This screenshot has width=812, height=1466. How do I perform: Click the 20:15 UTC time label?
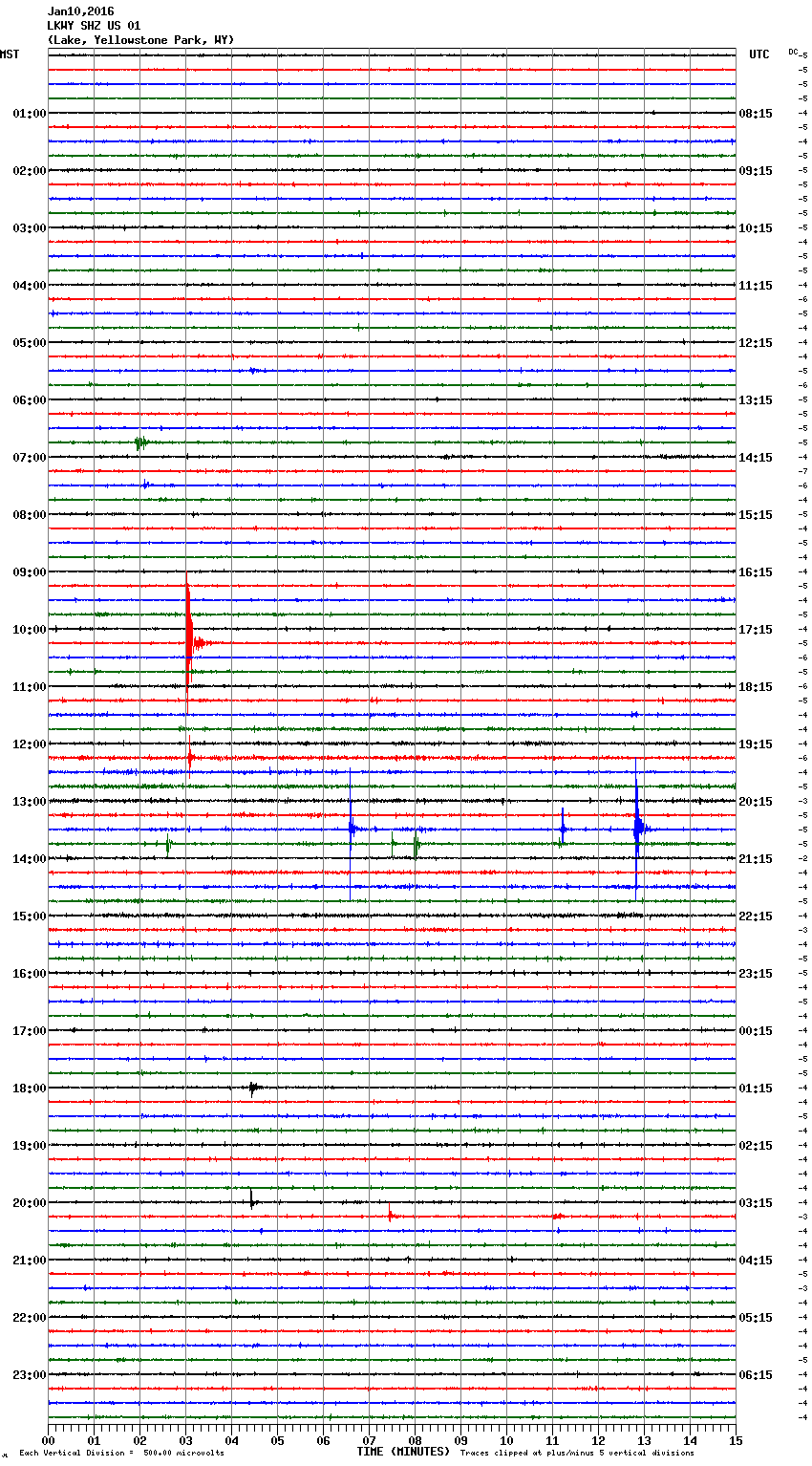756,802
